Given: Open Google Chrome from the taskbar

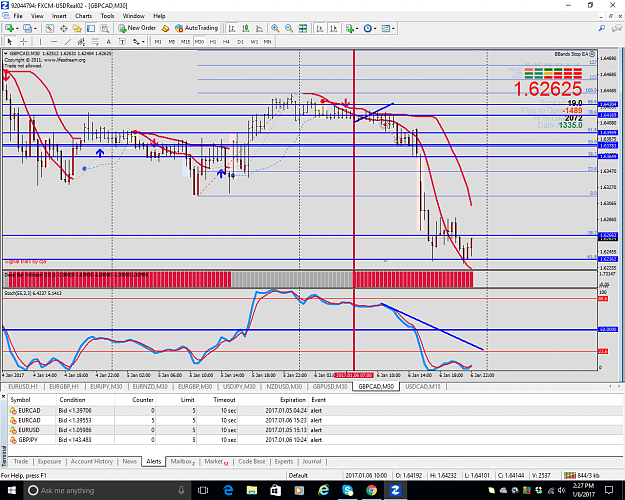Looking at the screenshot, I should [371, 490].
